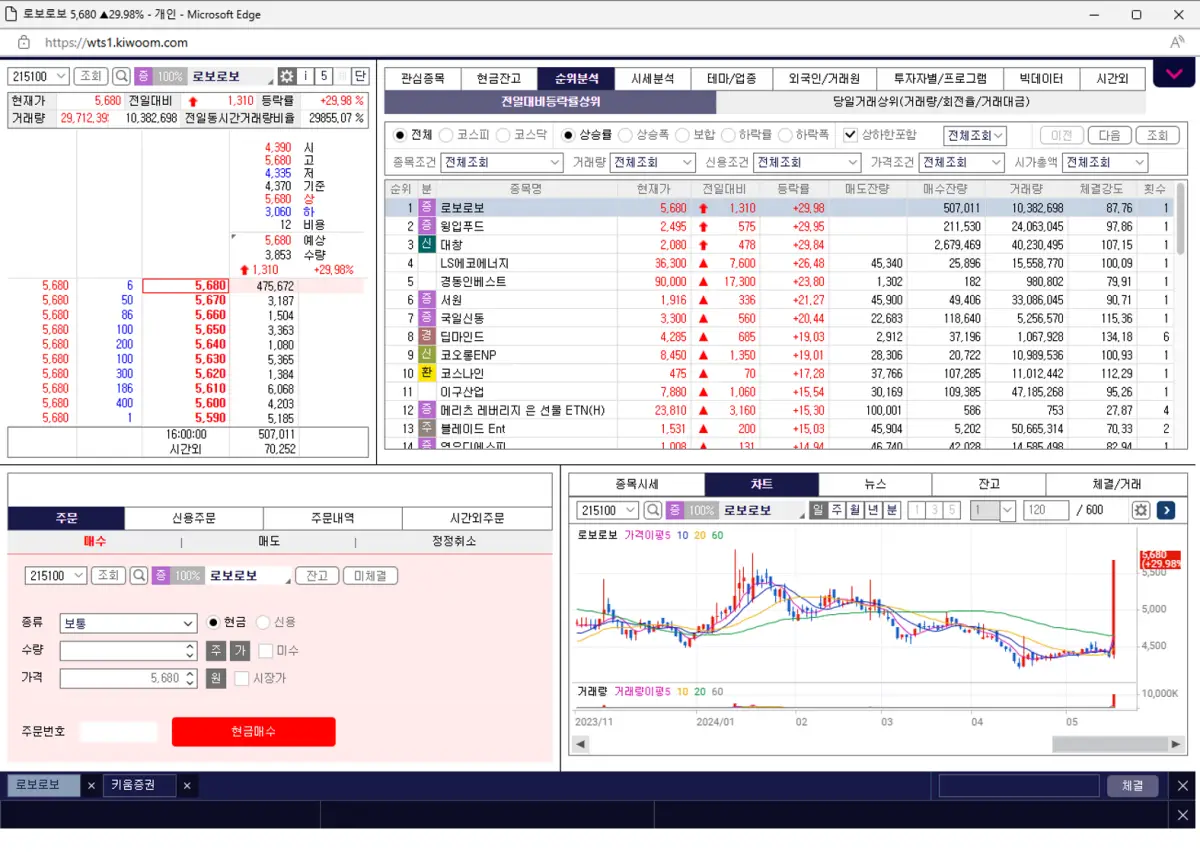The image size is (1200, 856).
Task: Select 현금 payment radio button
Action: (x=213, y=622)
